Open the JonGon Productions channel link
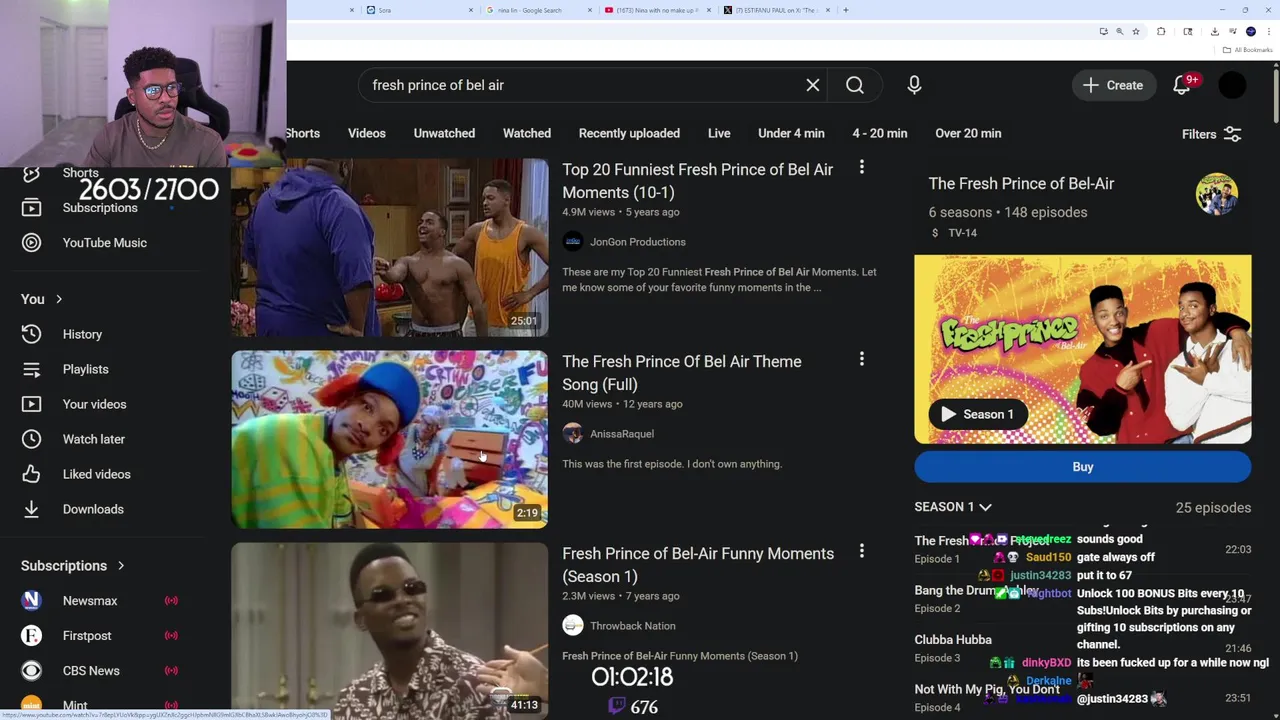Viewport: 1280px width, 720px height. click(x=638, y=242)
